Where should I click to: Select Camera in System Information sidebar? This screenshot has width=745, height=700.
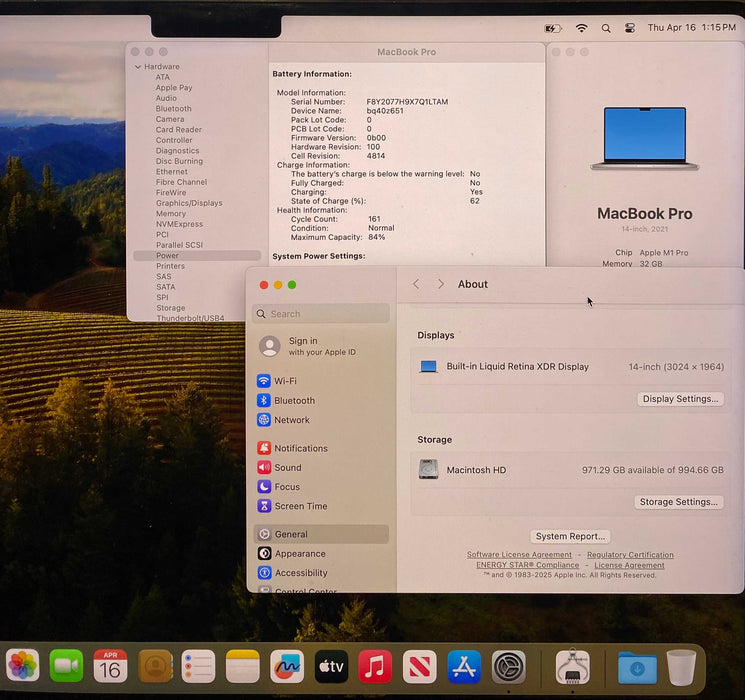[170, 119]
